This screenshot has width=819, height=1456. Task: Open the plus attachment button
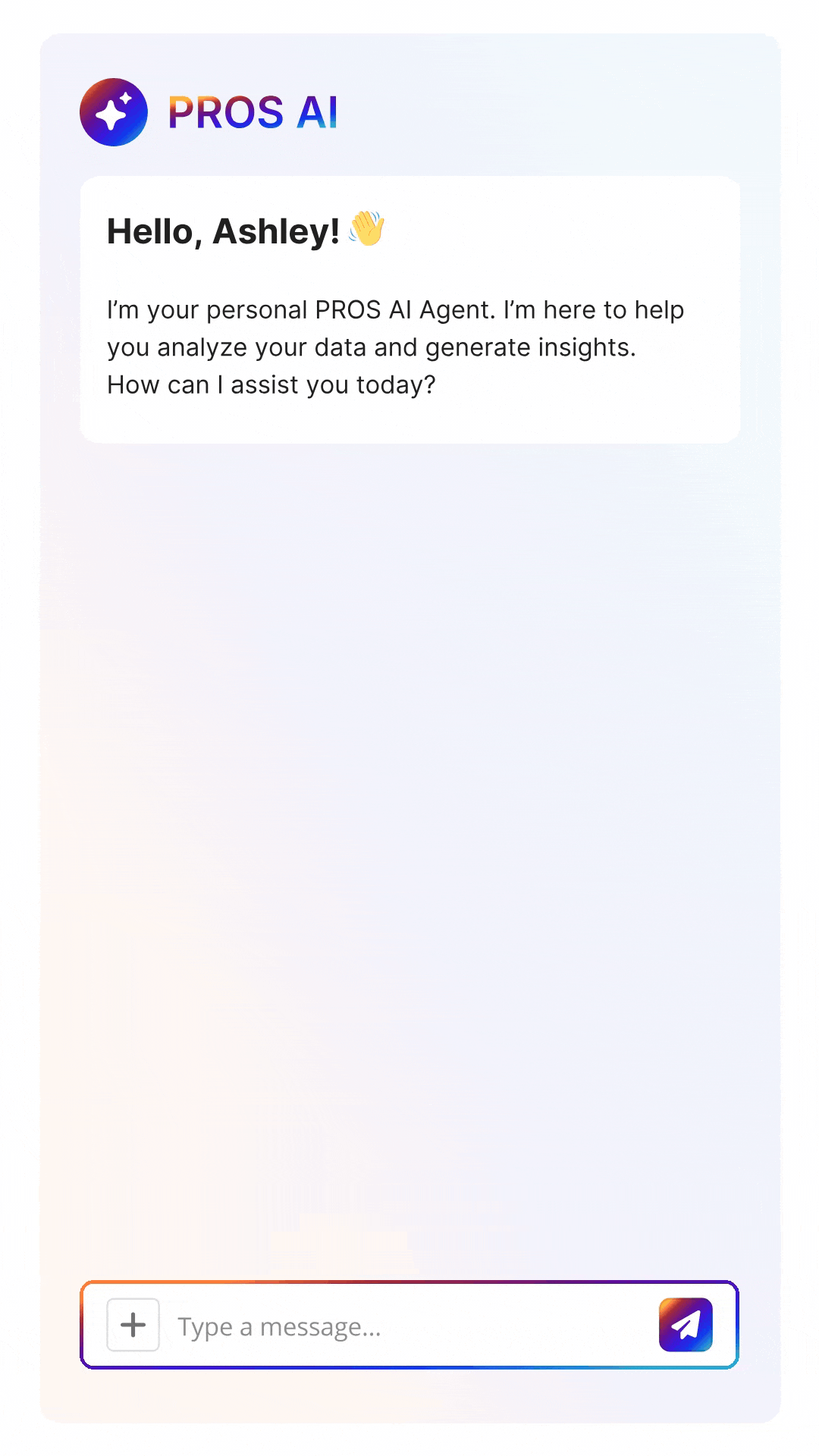click(x=133, y=1325)
